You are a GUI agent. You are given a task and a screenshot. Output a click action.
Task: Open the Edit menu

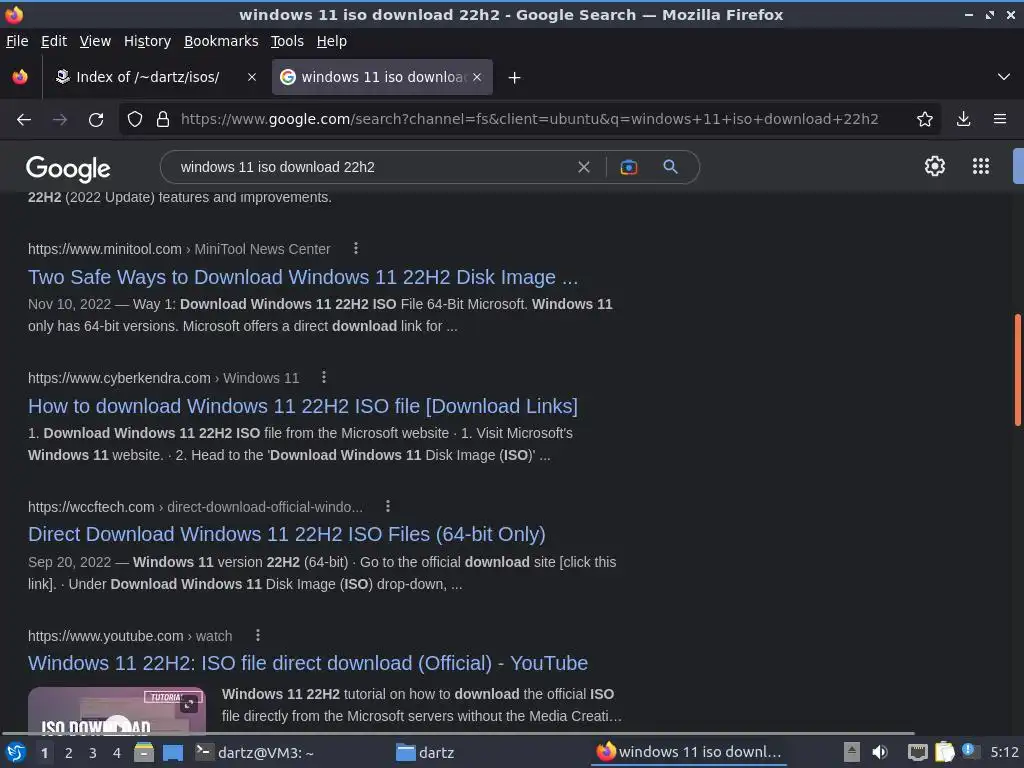[x=54, y=41]
